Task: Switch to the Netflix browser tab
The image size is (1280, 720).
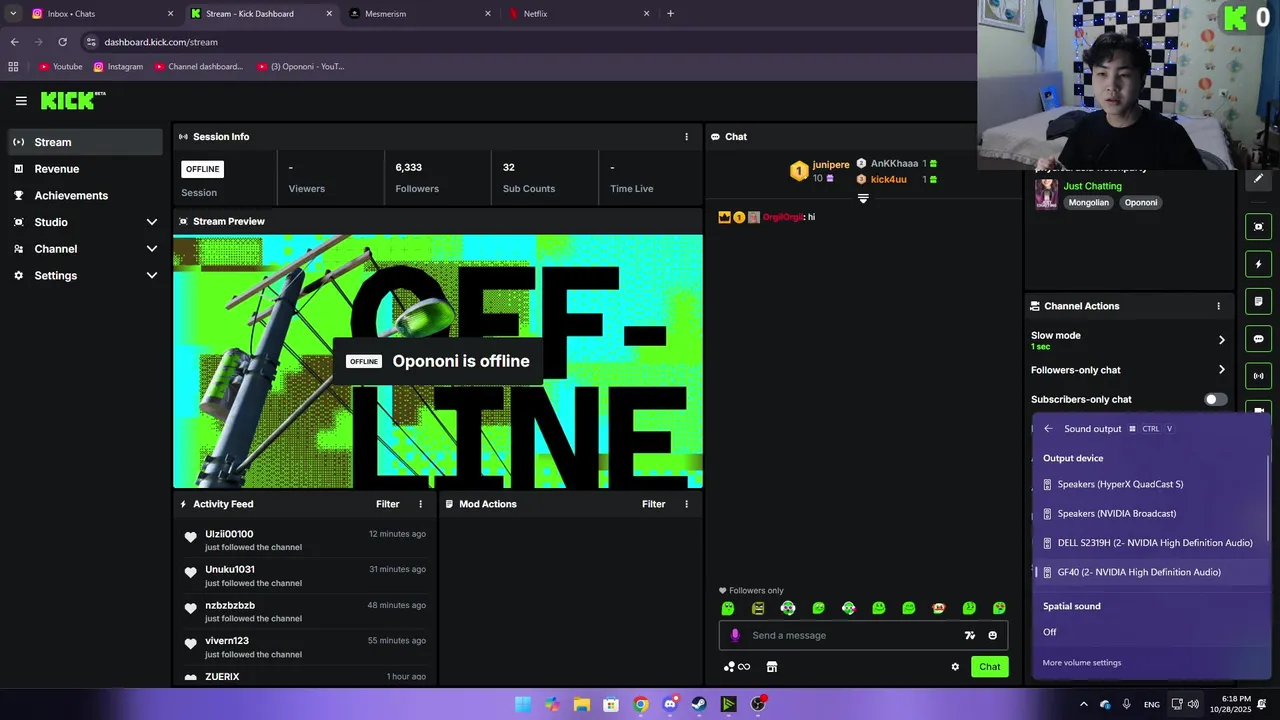Action: pyautogui.click(x=578, y=14)
